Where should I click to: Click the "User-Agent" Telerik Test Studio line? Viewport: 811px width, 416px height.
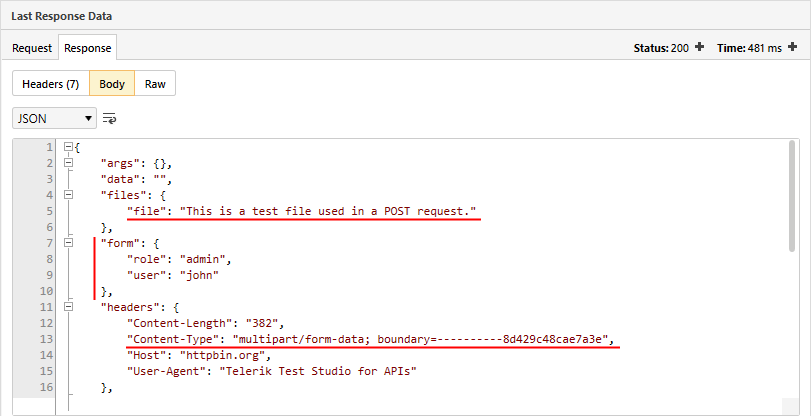click(x=272, y=372)
